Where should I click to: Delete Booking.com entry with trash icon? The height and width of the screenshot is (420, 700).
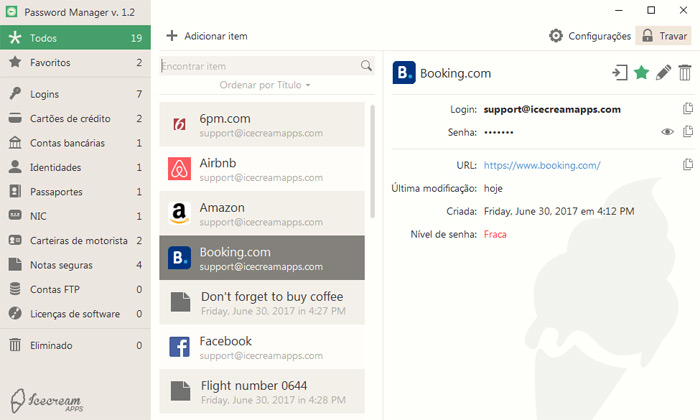point(685,73)
